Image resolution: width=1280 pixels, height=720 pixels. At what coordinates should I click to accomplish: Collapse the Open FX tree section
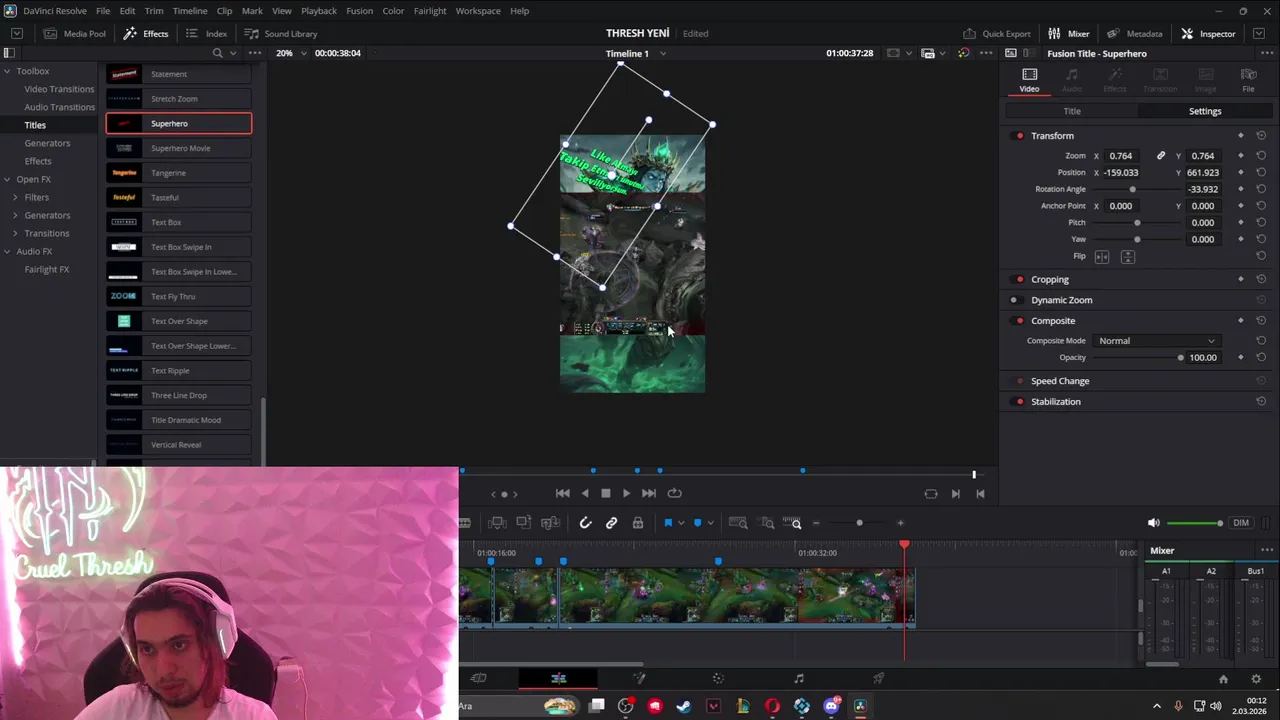pyautogui.click(x=7, y=179)
